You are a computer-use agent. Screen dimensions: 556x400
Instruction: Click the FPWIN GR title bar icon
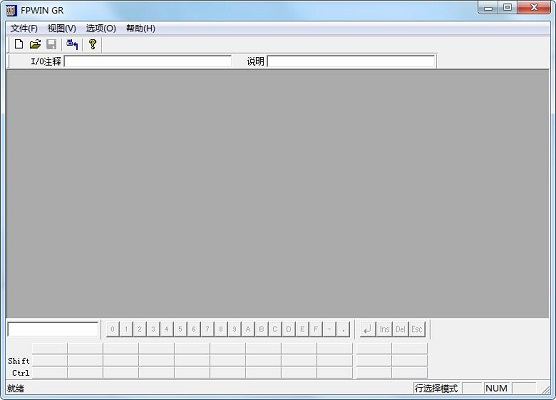tap(11, 10)
